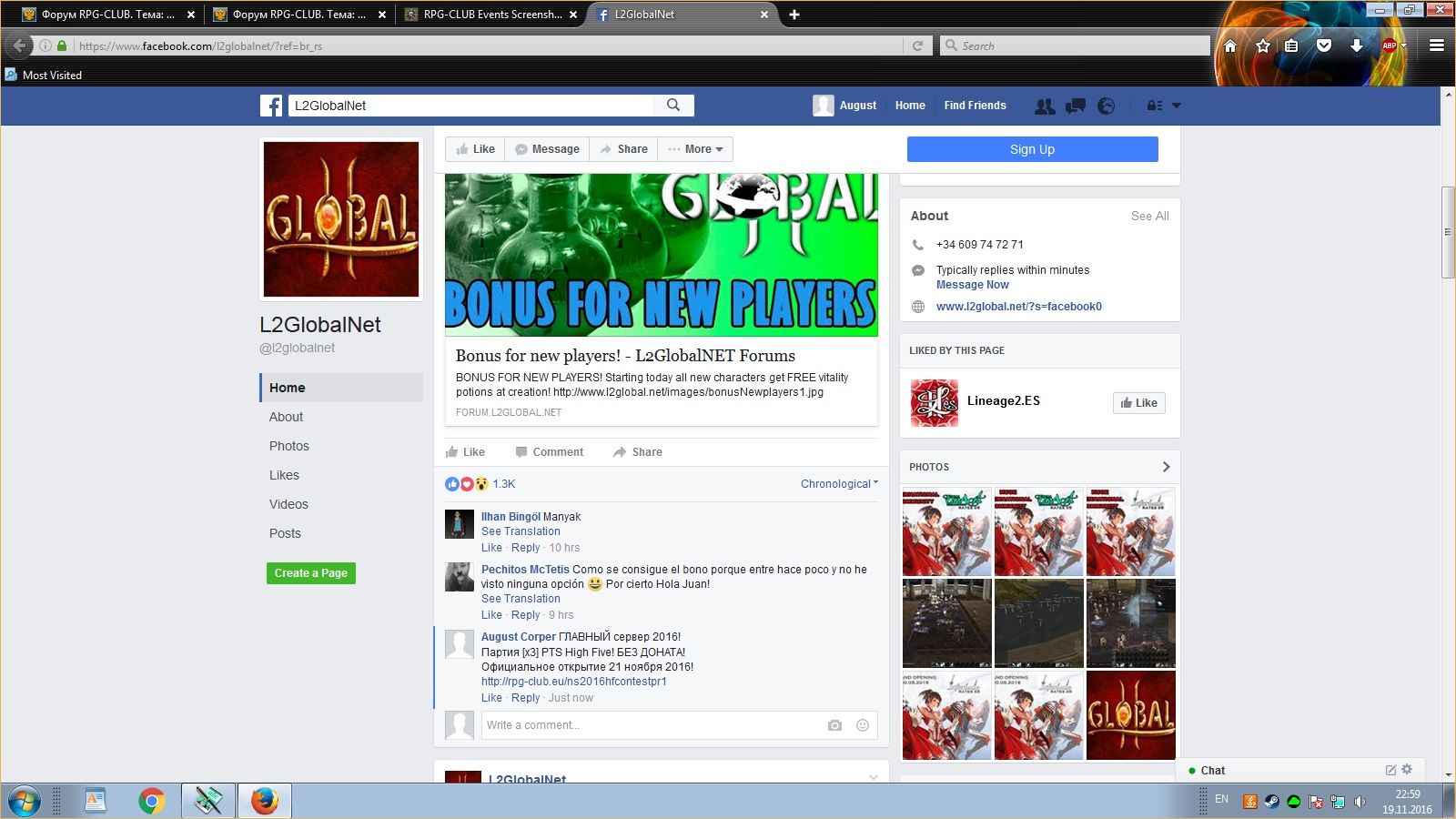Click the Write a comment field
Viewport: 1456px width, 819px height.
click(x=651, y=725)
